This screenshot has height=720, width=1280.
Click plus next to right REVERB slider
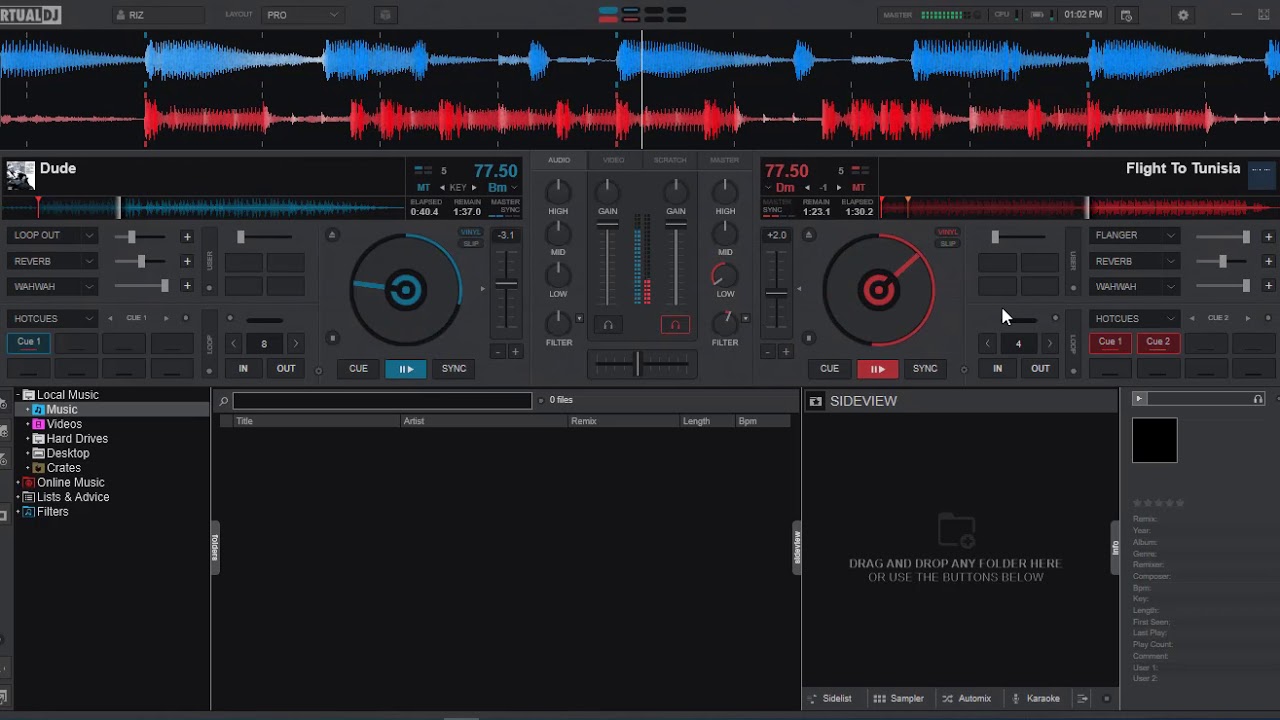(1268, 261)
